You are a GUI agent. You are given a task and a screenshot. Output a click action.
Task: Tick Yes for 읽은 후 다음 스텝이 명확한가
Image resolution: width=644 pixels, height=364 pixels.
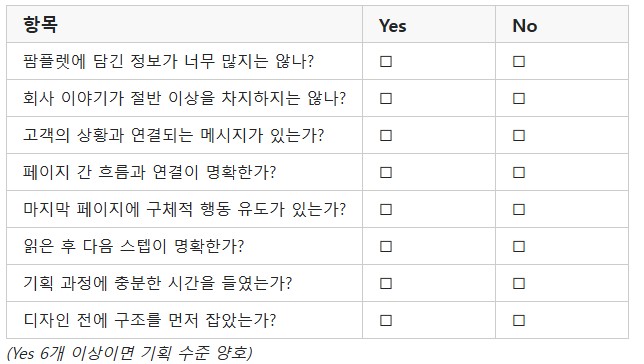[x=386, y=247]
